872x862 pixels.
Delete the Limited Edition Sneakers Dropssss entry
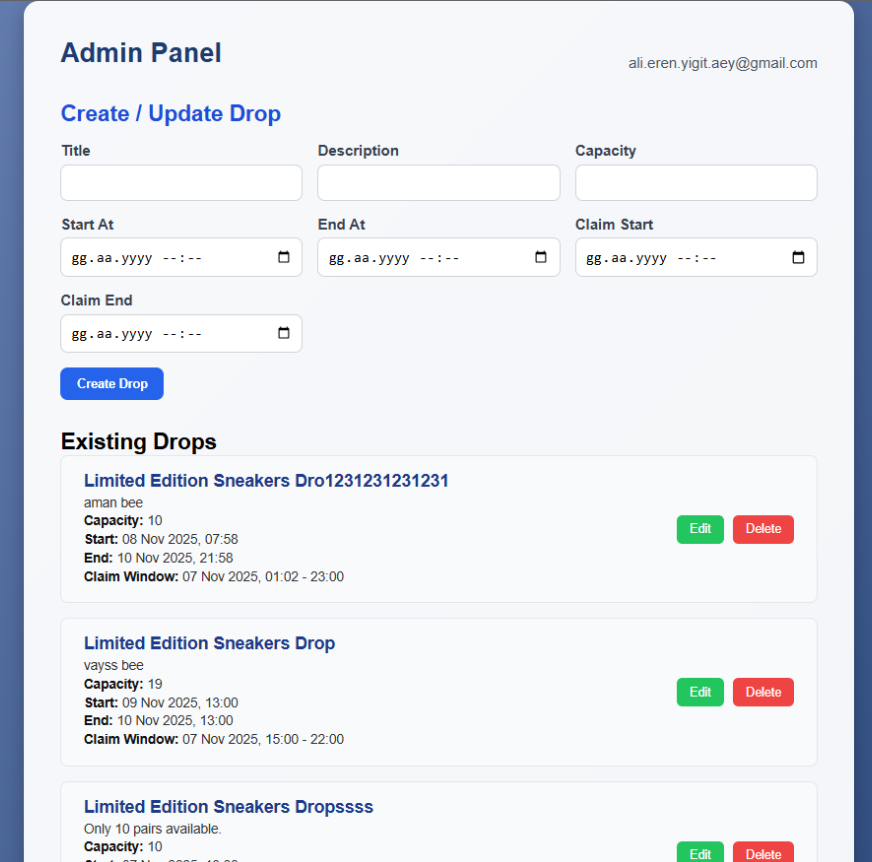click(x=763, y=853)
